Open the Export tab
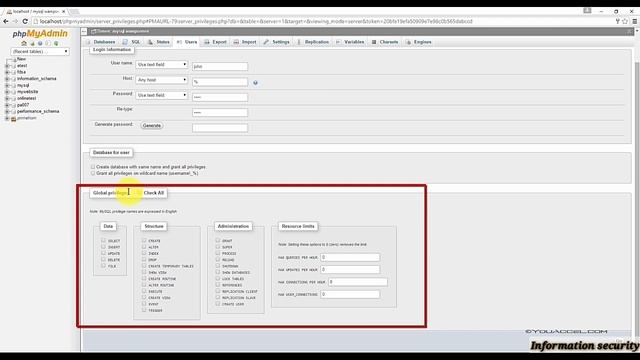The height and width of the screenshot is (360, 640). pyautogui.click(x=216, y=42)
